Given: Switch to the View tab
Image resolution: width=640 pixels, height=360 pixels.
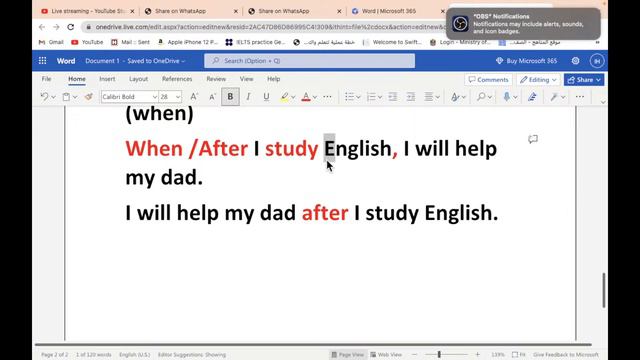Looking at the screenshot, I should coord(246,79).
